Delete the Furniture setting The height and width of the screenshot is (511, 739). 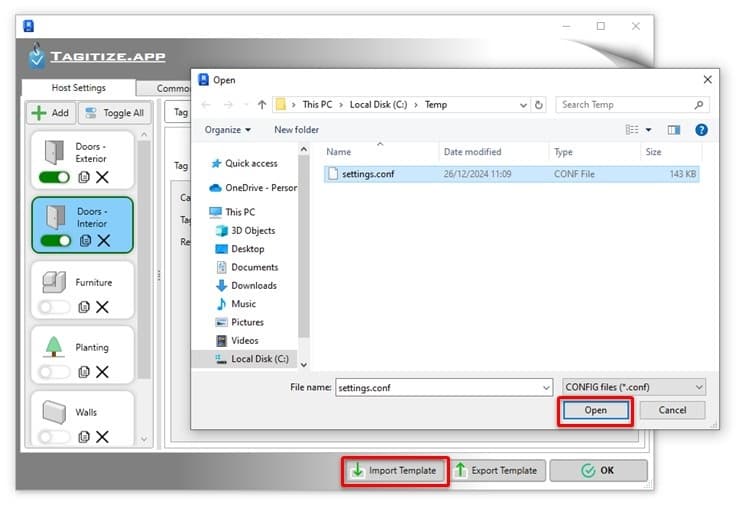click(102, 307)
